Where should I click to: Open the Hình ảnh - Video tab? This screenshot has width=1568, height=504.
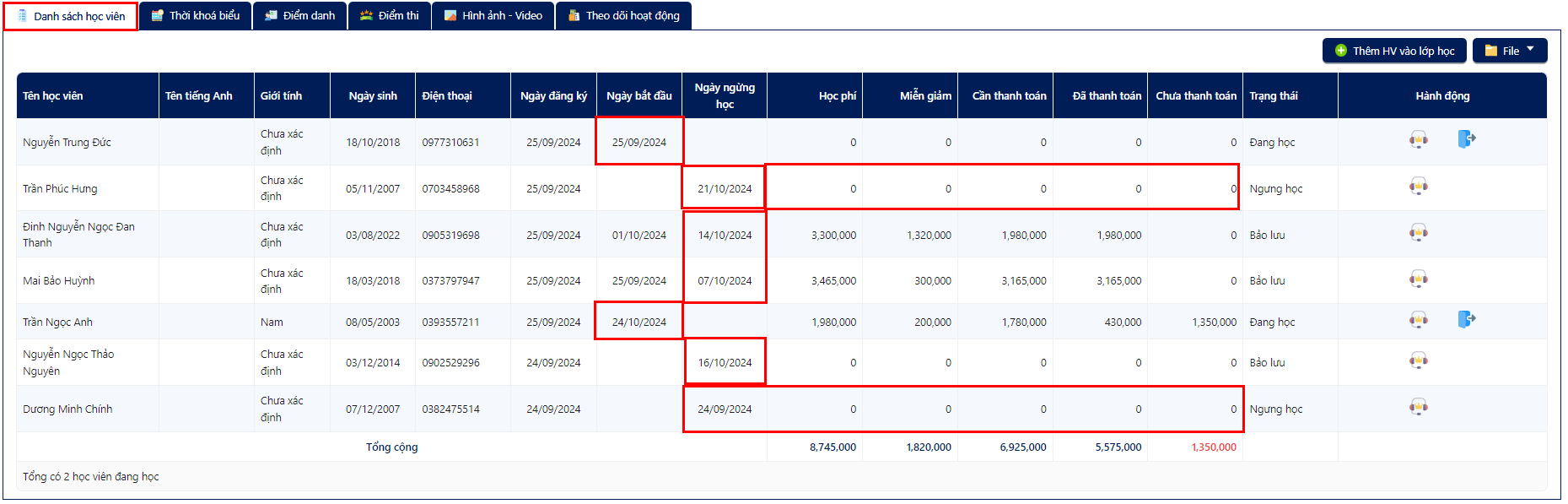[x=493, y=15]
